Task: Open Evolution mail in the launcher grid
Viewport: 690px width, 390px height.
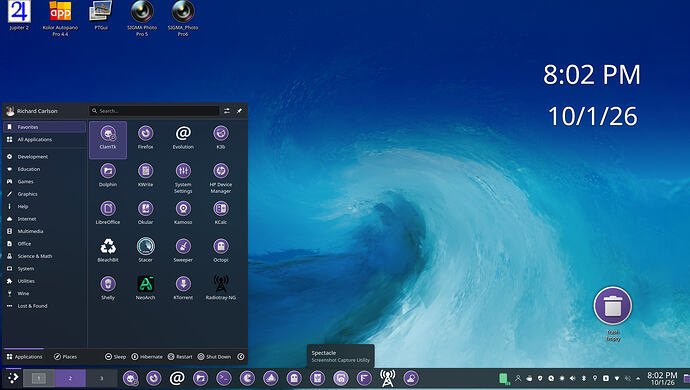Action: [183, 137]
